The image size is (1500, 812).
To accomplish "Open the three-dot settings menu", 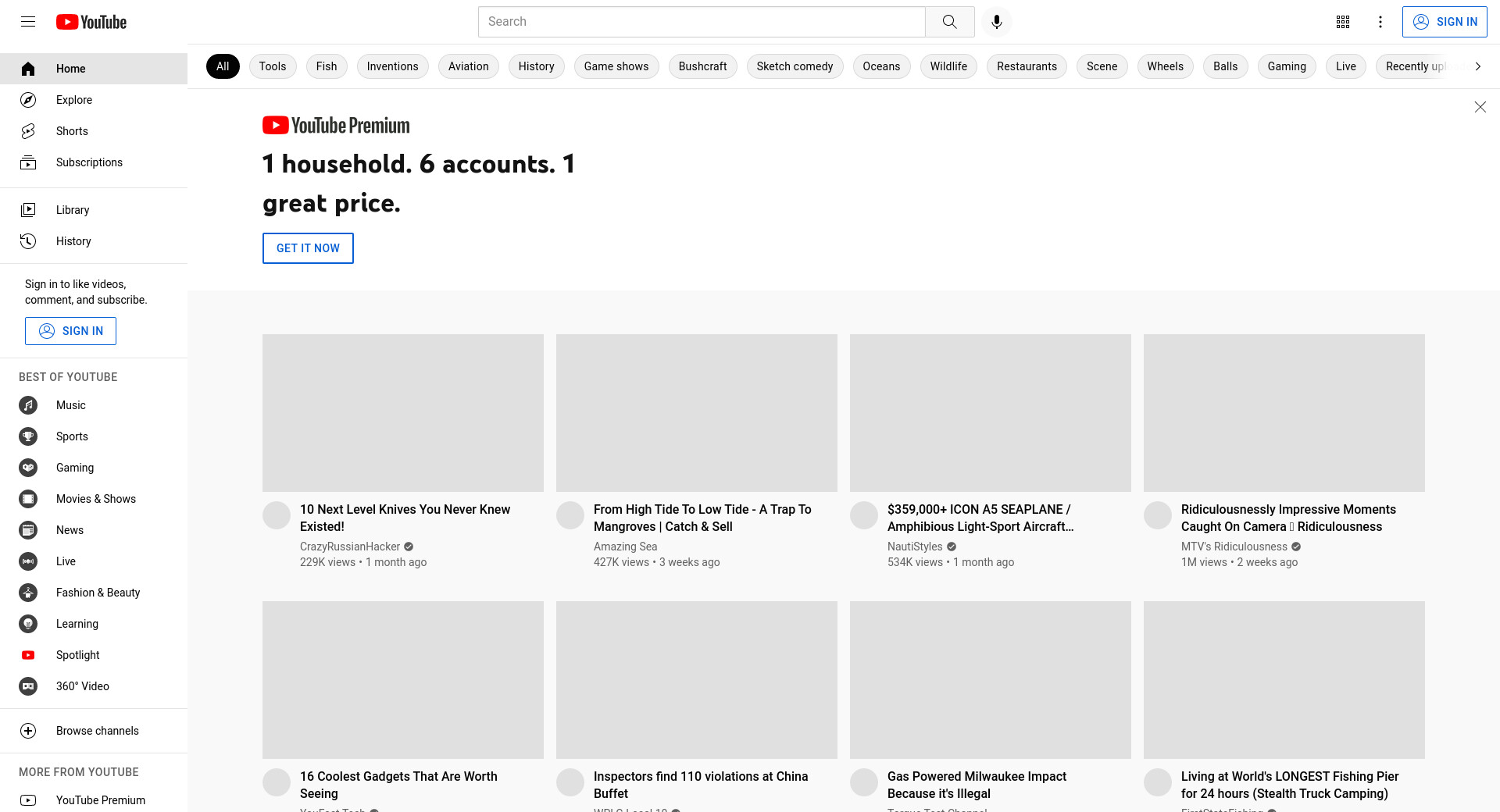I will [1380, 22].
